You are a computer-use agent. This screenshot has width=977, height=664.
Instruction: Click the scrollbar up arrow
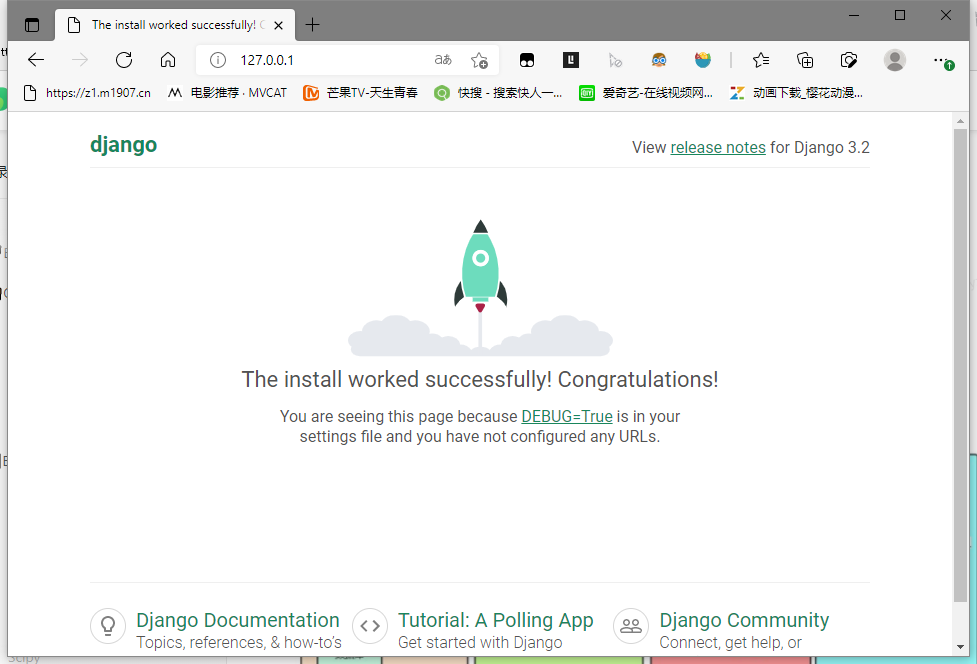point(960,121)
